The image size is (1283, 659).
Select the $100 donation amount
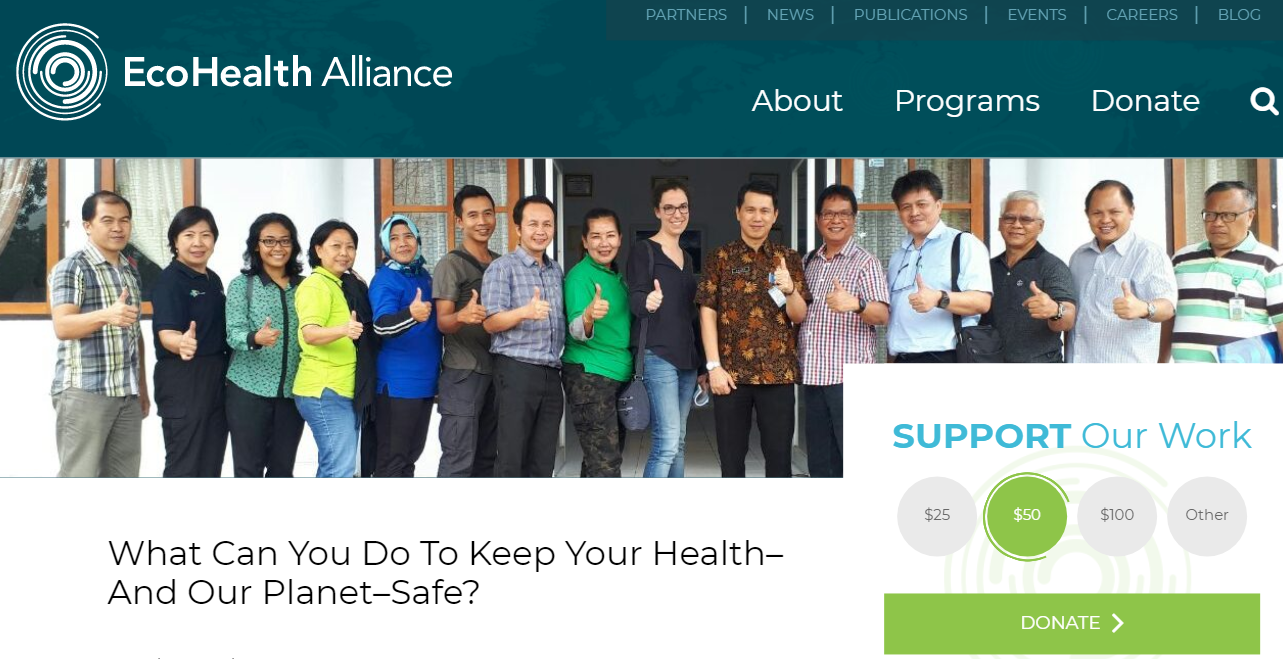1117,516
